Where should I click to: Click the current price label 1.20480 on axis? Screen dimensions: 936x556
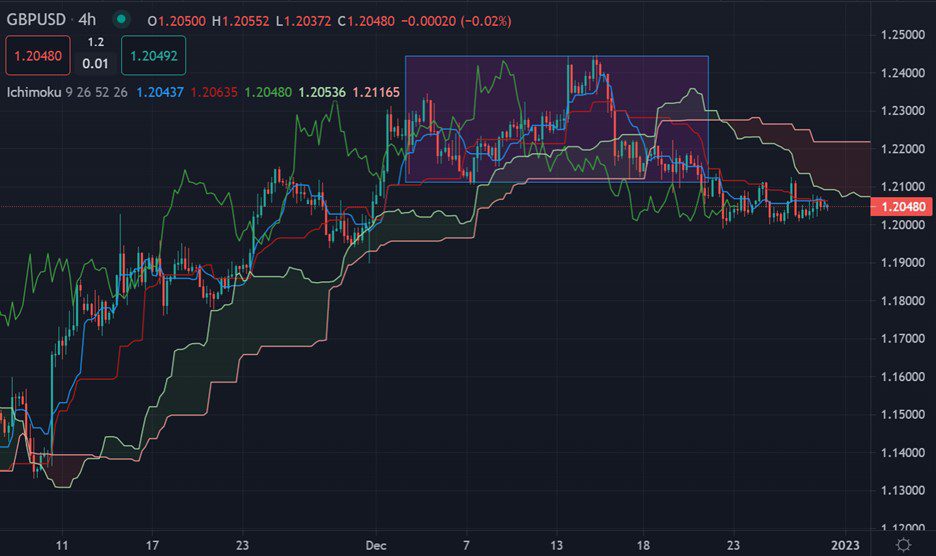tap(903, 207)
